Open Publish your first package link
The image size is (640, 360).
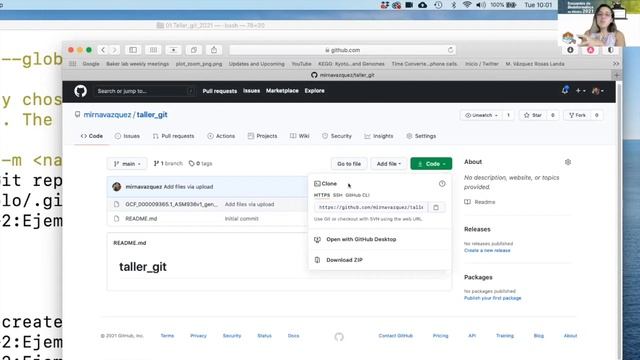pos(493,298)
